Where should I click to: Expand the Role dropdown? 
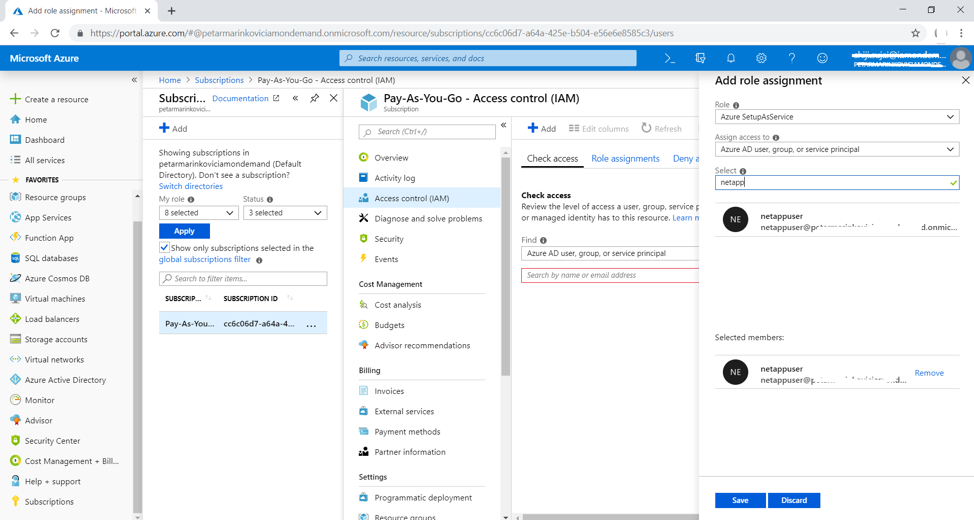[x=836, y=117]
